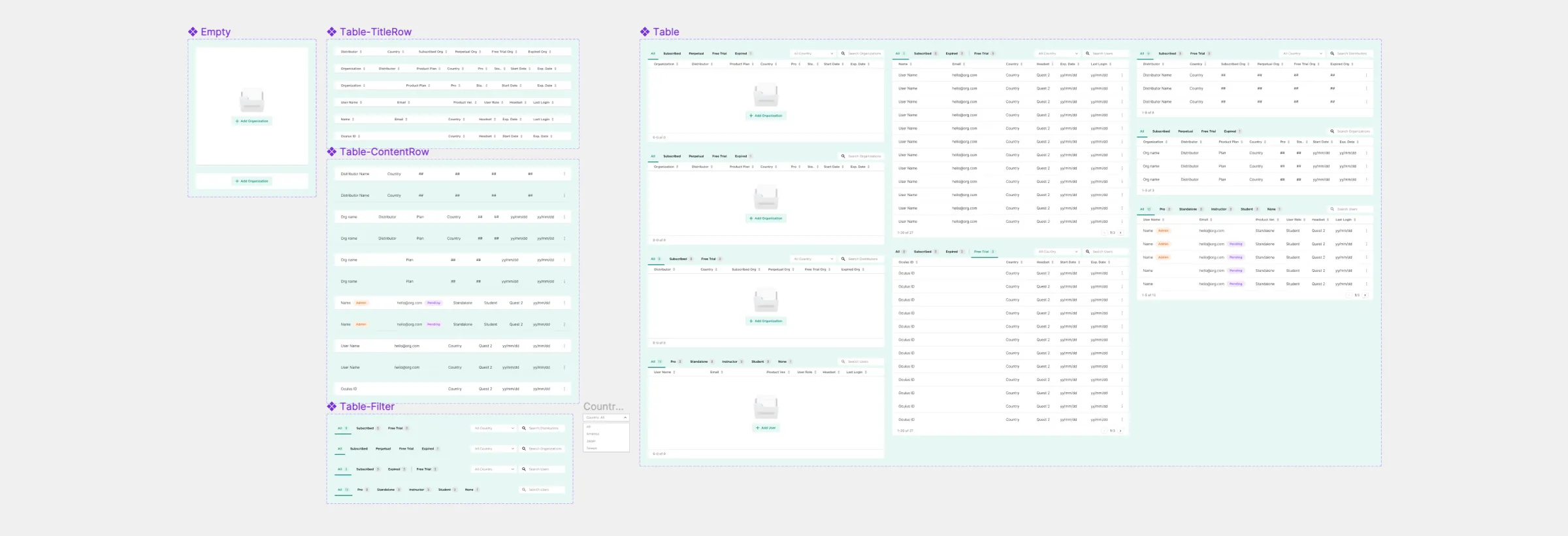Viewport: 1568px width, 536px height.
Task: Click previous-page arrow beside 1-5 of 13
Action: point(1349,295)
